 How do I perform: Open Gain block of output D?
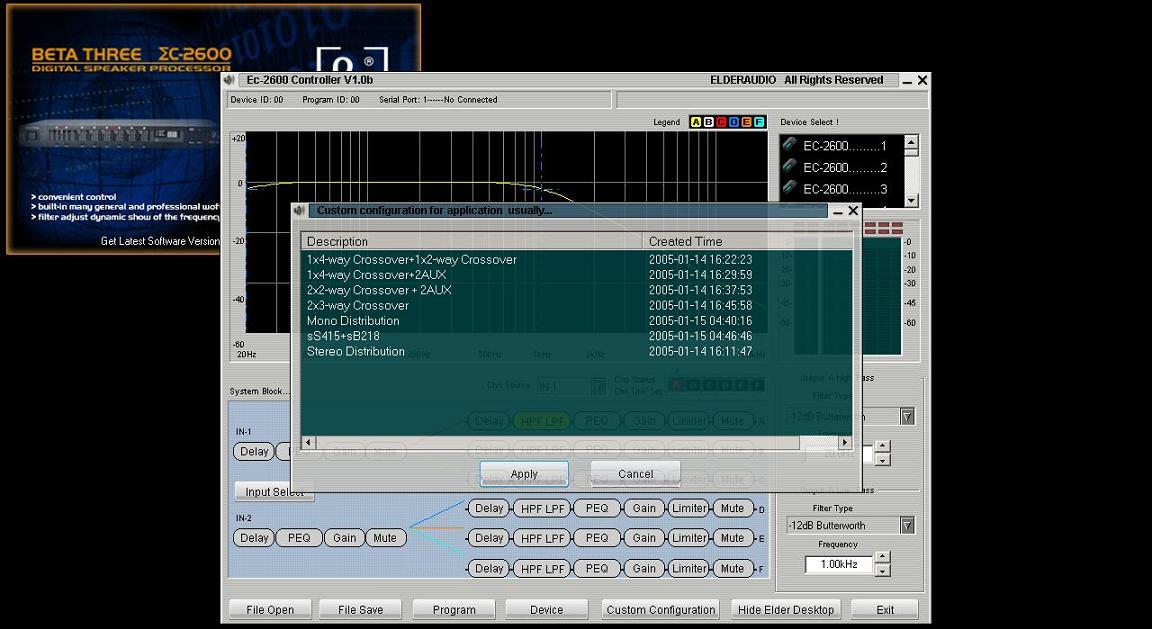644,508
